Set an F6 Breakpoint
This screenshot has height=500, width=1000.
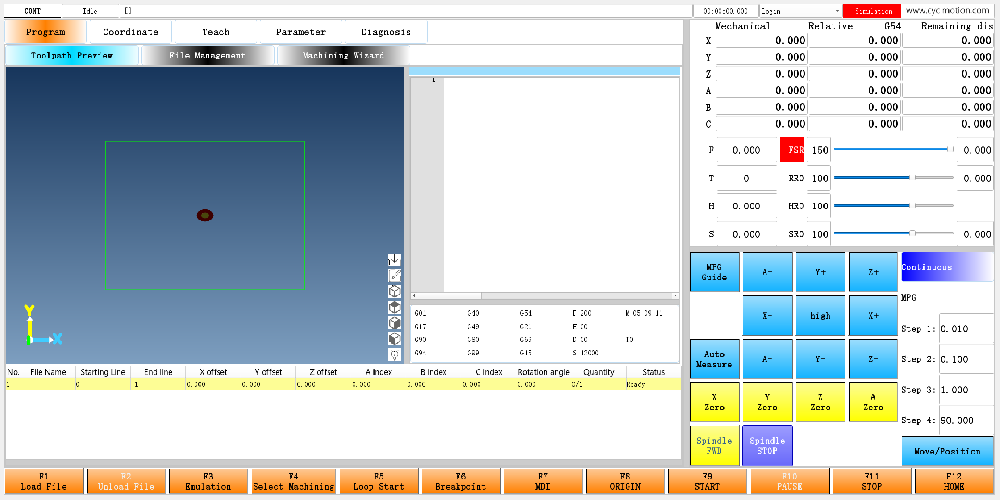460,482
